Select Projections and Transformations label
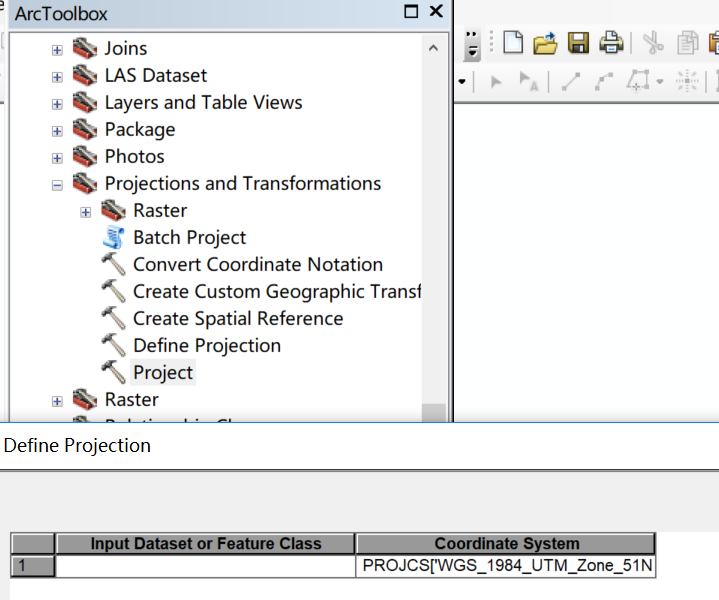This screenshot has height=600, width=719. click(x=243, y=184)
